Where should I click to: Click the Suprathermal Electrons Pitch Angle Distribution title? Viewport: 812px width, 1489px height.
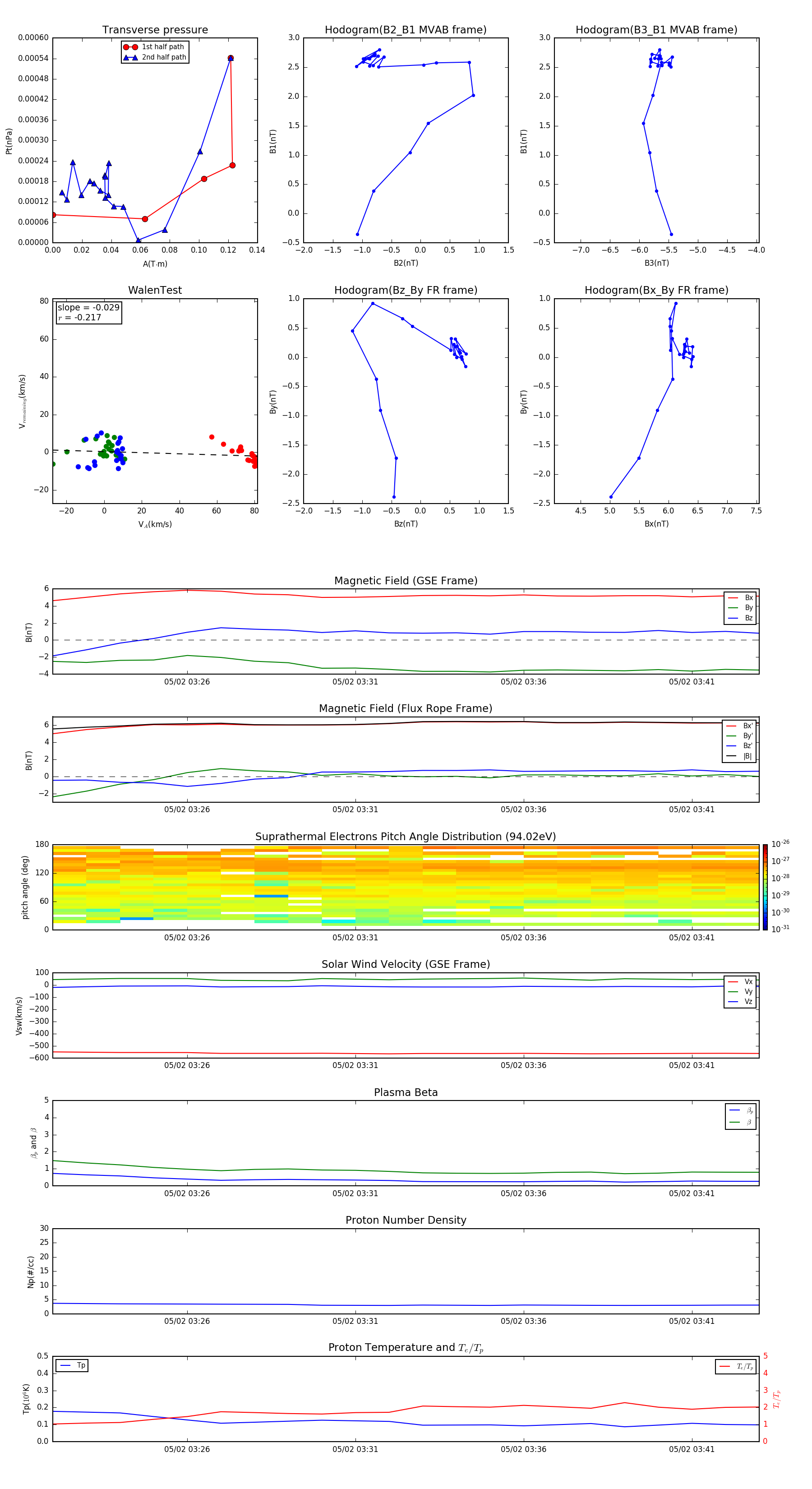(x=406, y=837)
